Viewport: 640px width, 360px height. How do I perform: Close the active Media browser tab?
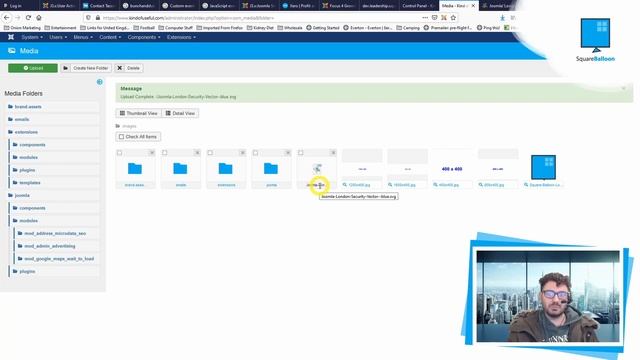(473, 6)
